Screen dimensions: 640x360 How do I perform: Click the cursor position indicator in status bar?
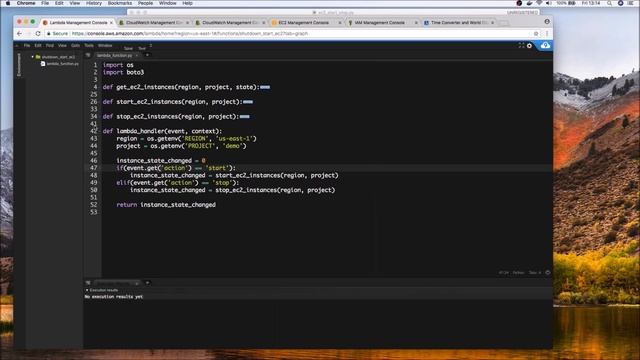[504, 272]
